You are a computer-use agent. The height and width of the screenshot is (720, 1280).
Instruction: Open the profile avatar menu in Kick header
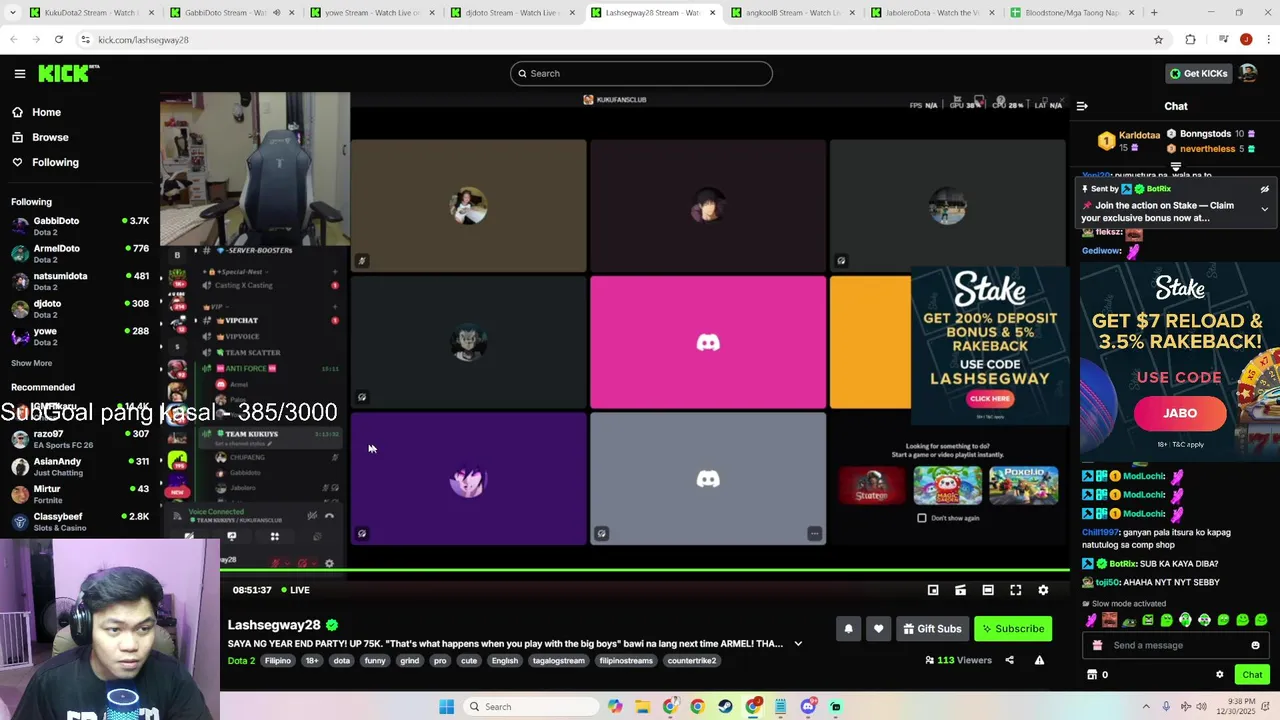point(1247,73)
